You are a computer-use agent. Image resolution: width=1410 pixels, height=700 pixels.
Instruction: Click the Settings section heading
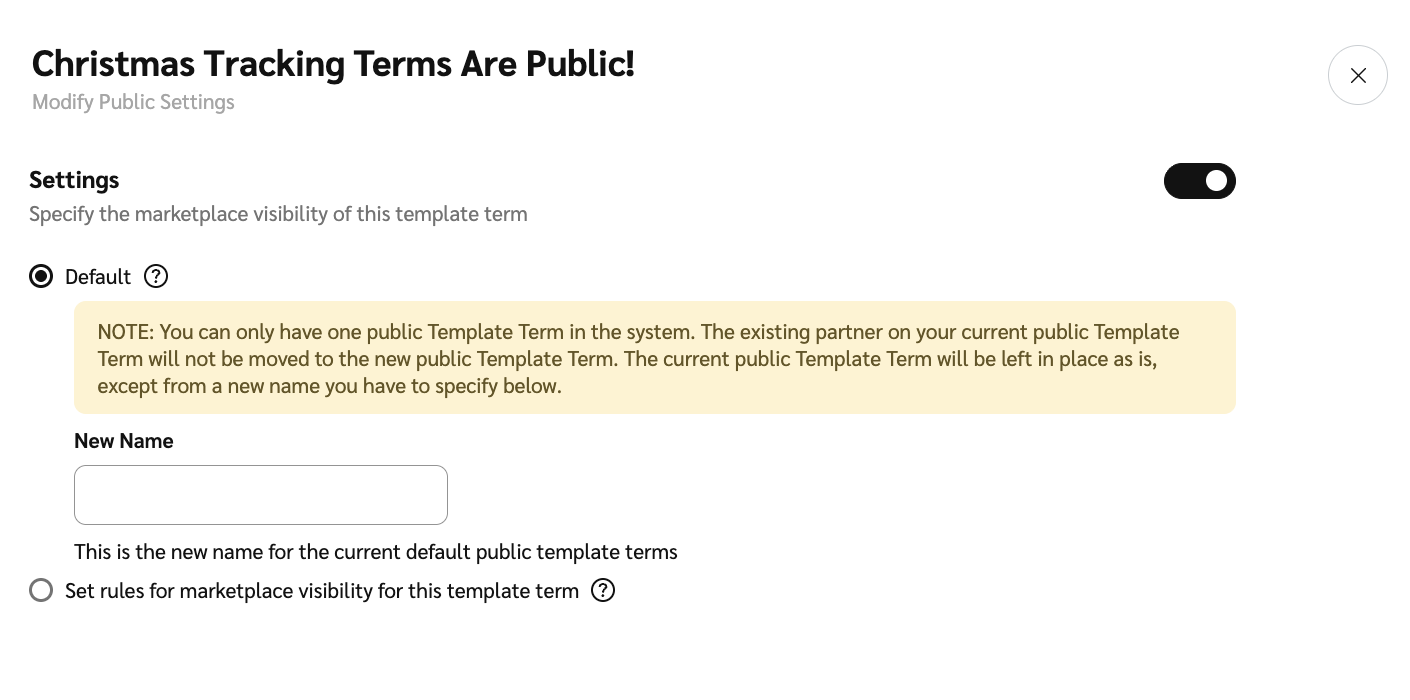[74, 180]
